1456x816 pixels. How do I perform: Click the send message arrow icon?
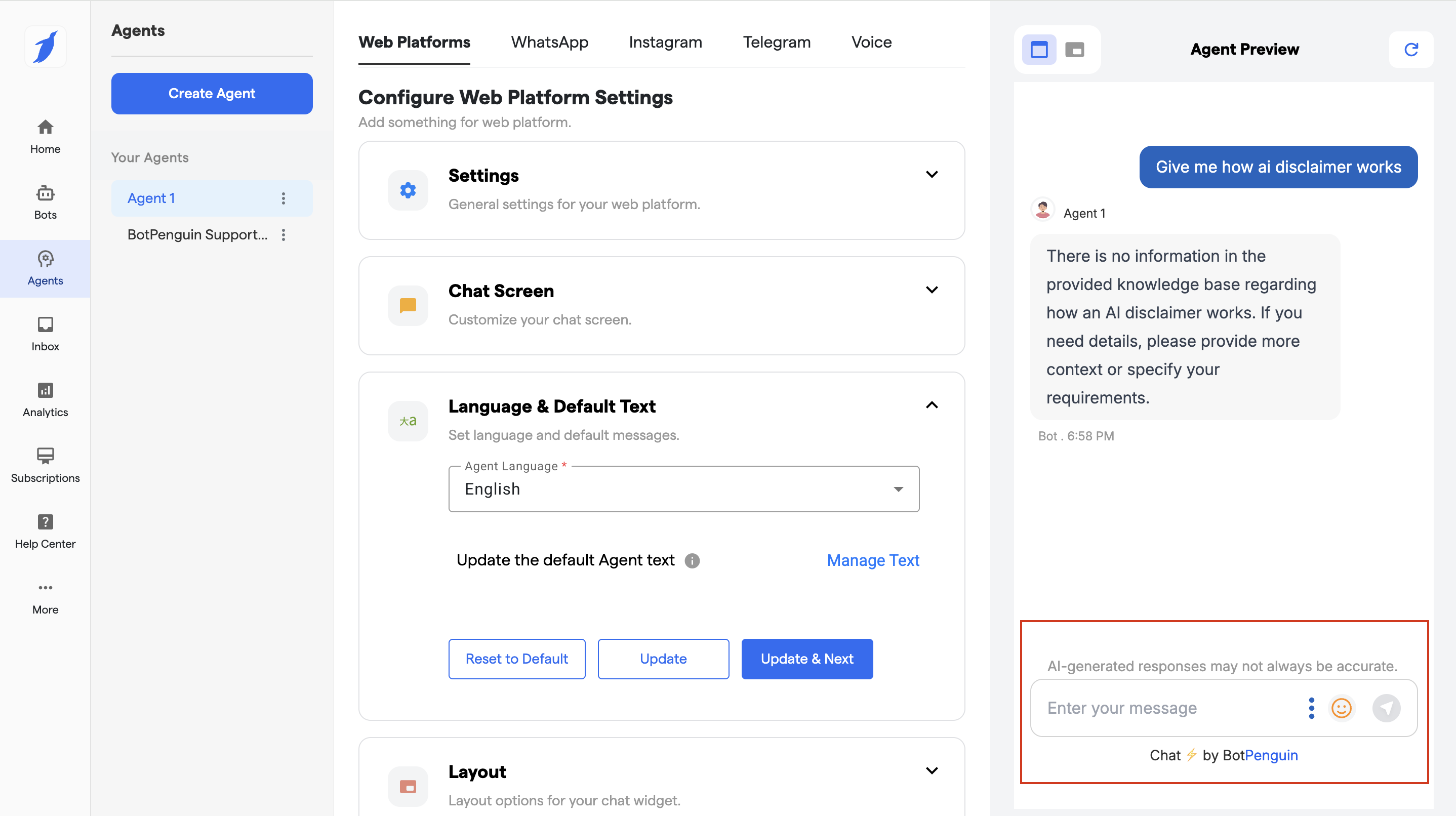click(1386, 708)
